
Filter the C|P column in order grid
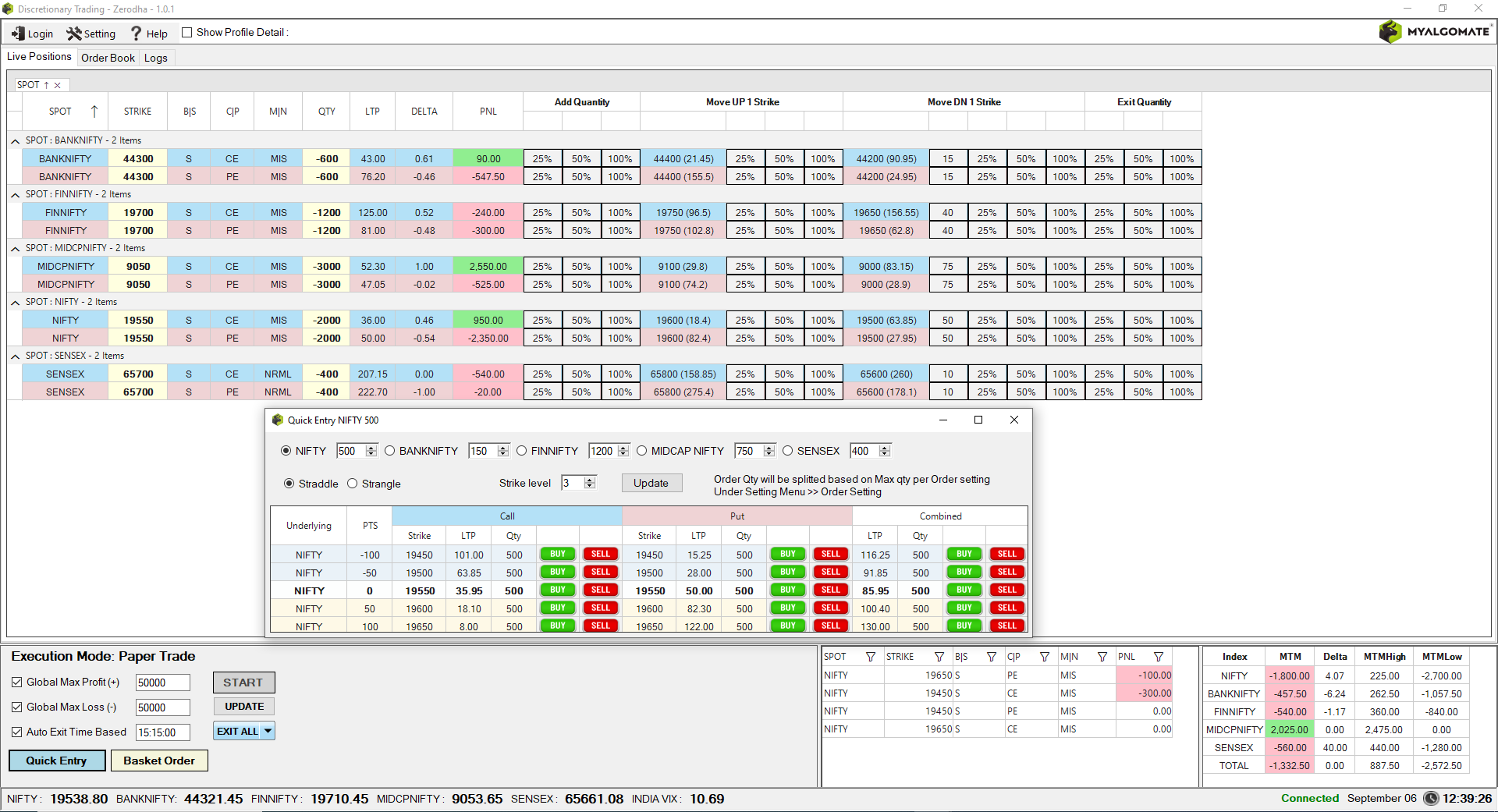1045,657
